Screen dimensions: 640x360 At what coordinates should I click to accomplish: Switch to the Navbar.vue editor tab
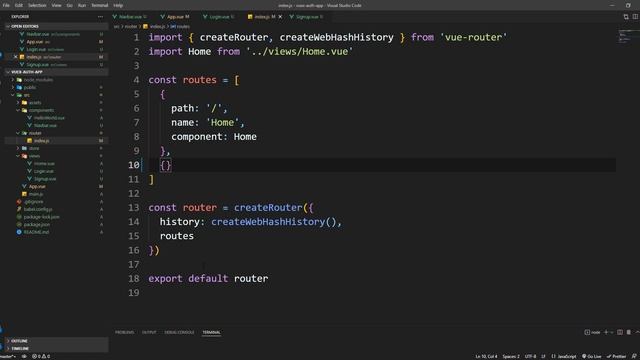(x=130, y=17)
